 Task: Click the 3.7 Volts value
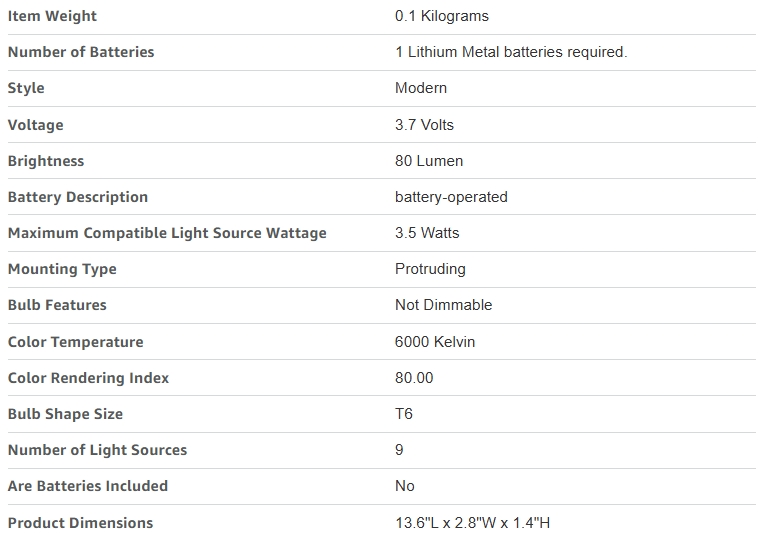(x=424, y=125)
